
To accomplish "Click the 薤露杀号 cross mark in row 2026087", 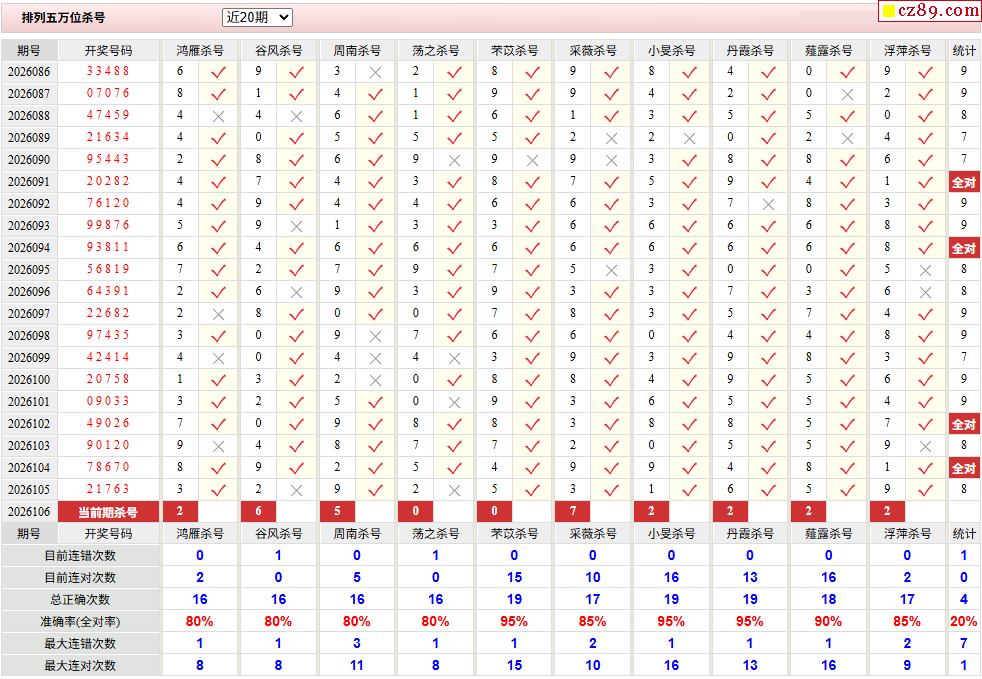I will point(847,94).
